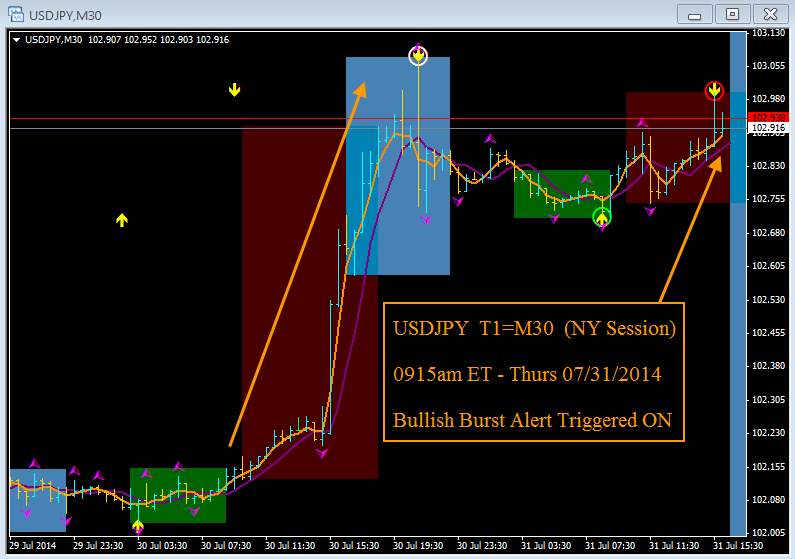Click the 103.130 price axis label
This screenshot has width=795, height=559.
tap(768, 33)
